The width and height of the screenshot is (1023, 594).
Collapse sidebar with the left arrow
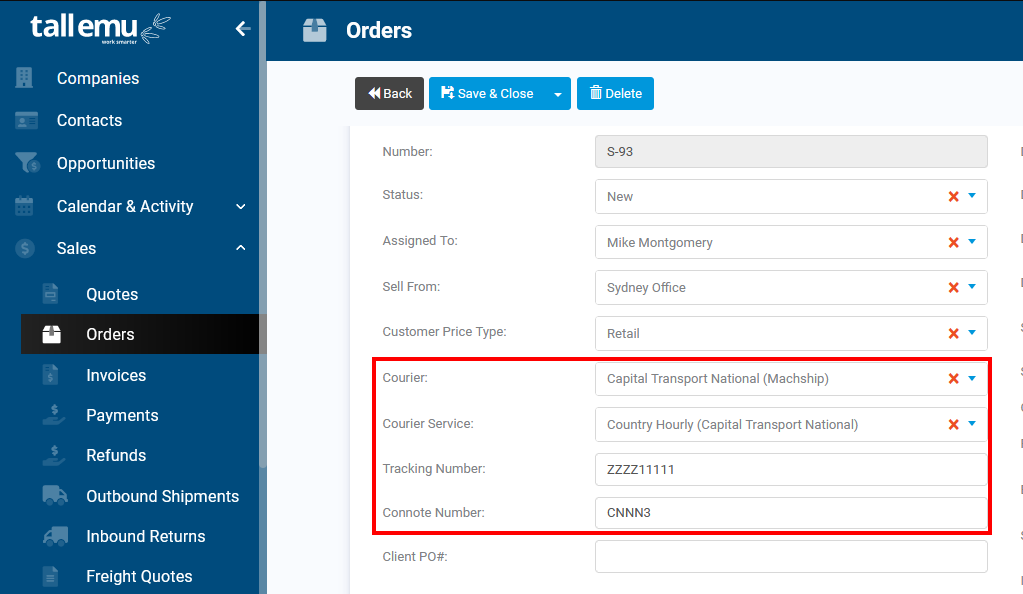click(243, 29)
